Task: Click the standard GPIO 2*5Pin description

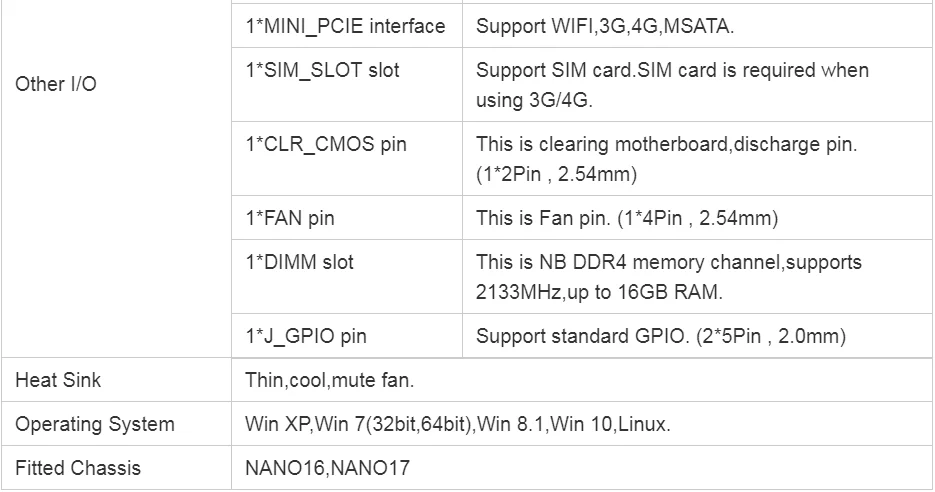Action: pos(661,337)
